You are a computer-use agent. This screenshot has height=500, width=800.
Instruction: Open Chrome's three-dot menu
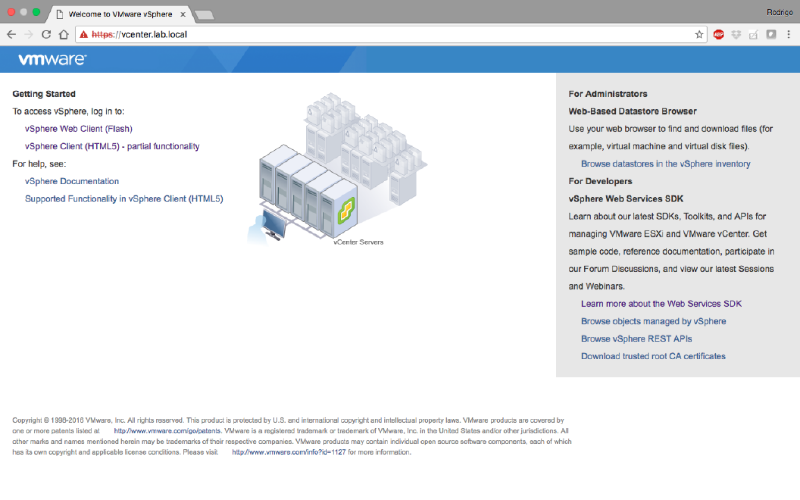click(x=788, y=34)
